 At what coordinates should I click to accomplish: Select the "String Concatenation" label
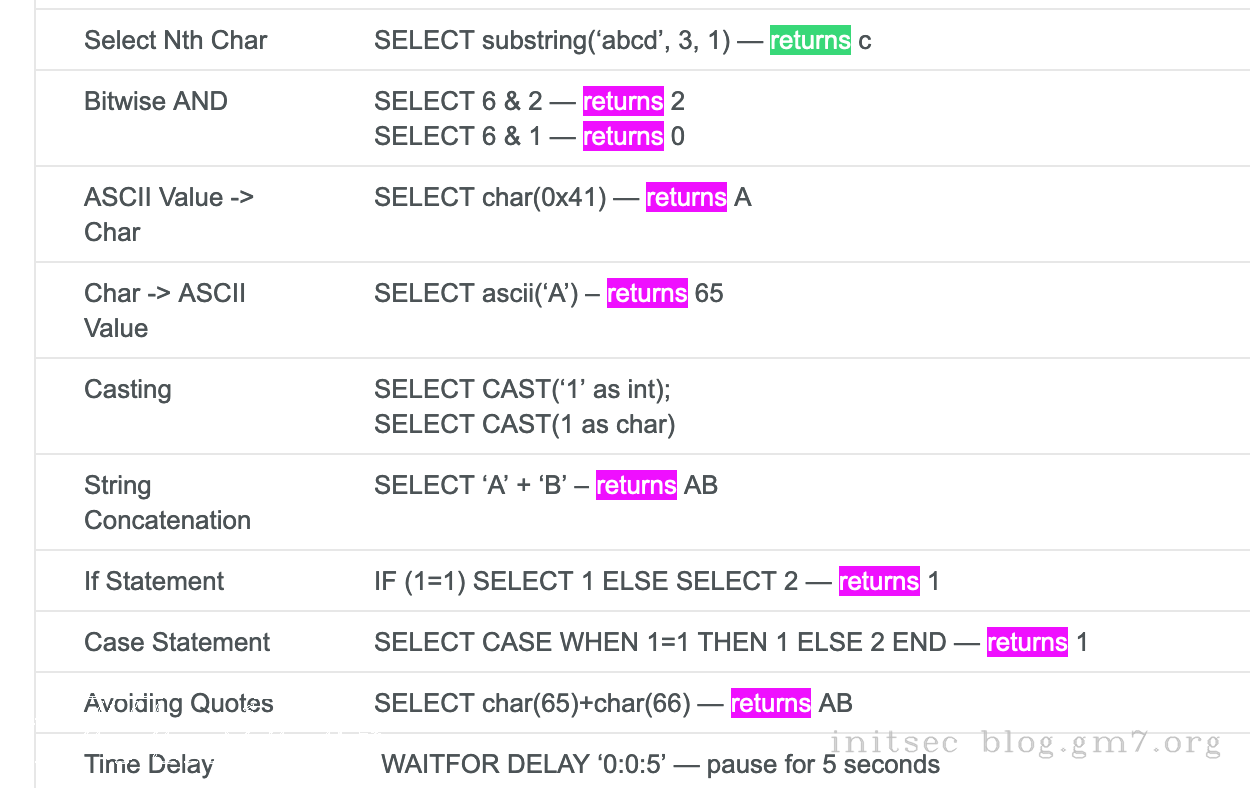click(167, 503)
